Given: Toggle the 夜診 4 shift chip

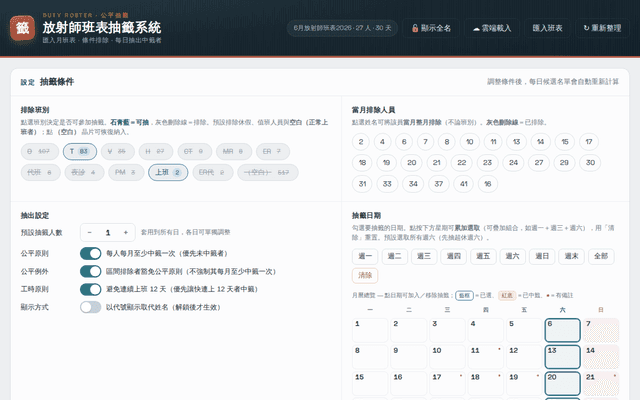Looking at the screenshot, I should 84,172.
